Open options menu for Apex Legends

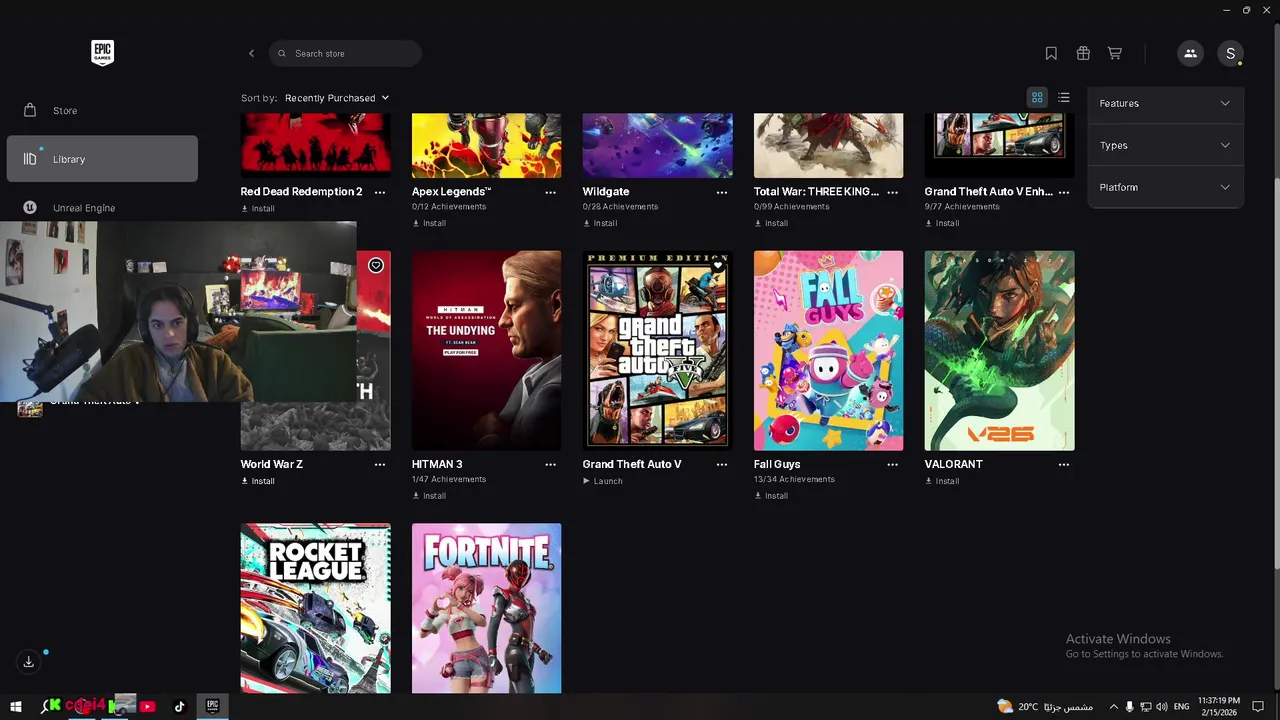pos(551,192)
